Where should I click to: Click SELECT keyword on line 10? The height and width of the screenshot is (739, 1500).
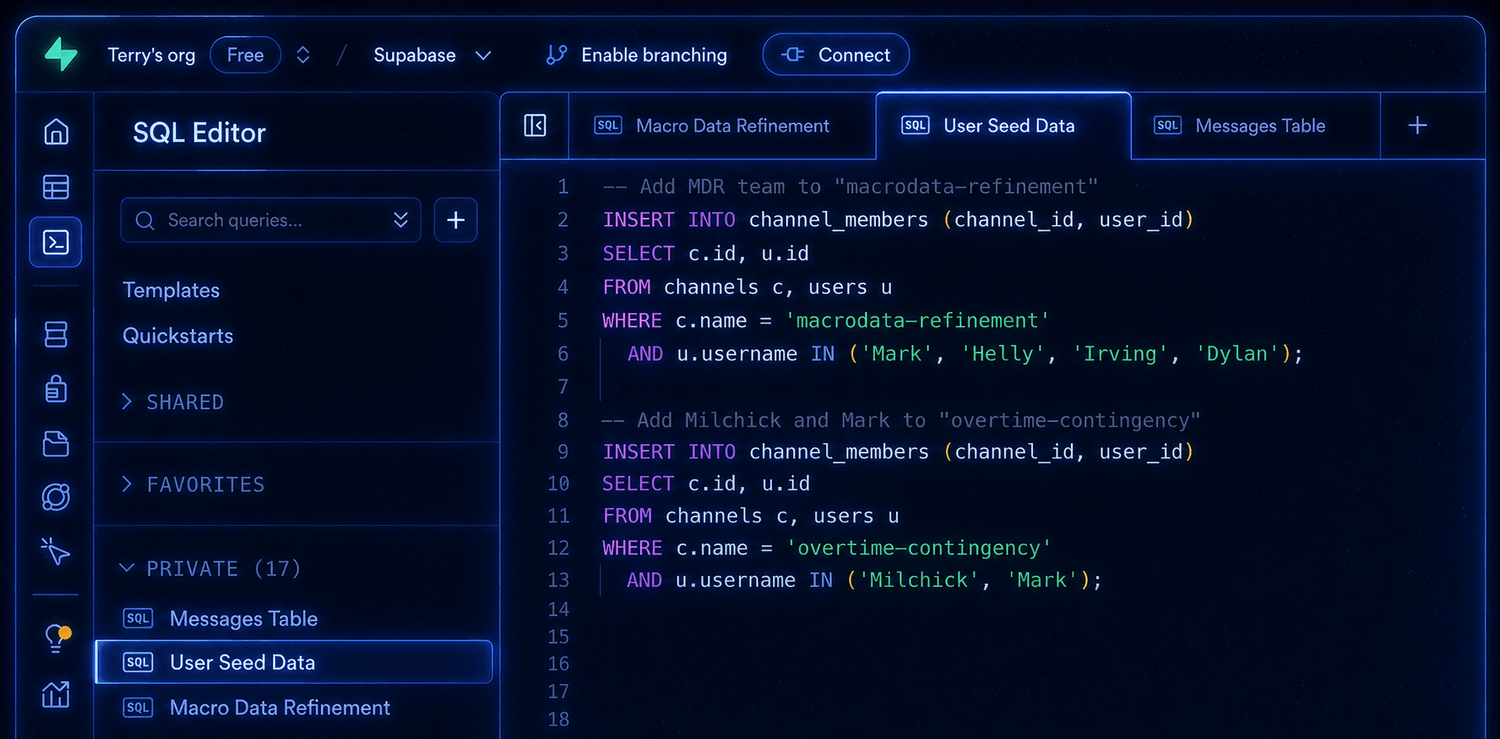click(x=638, y=483)
